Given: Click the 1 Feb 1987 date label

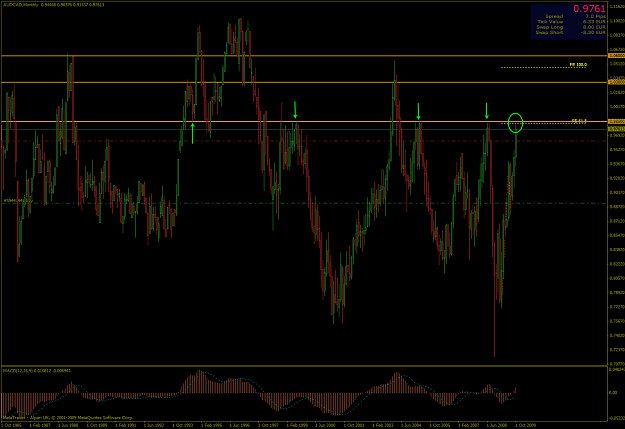Looking at the screenshot, I should point(40,425).
